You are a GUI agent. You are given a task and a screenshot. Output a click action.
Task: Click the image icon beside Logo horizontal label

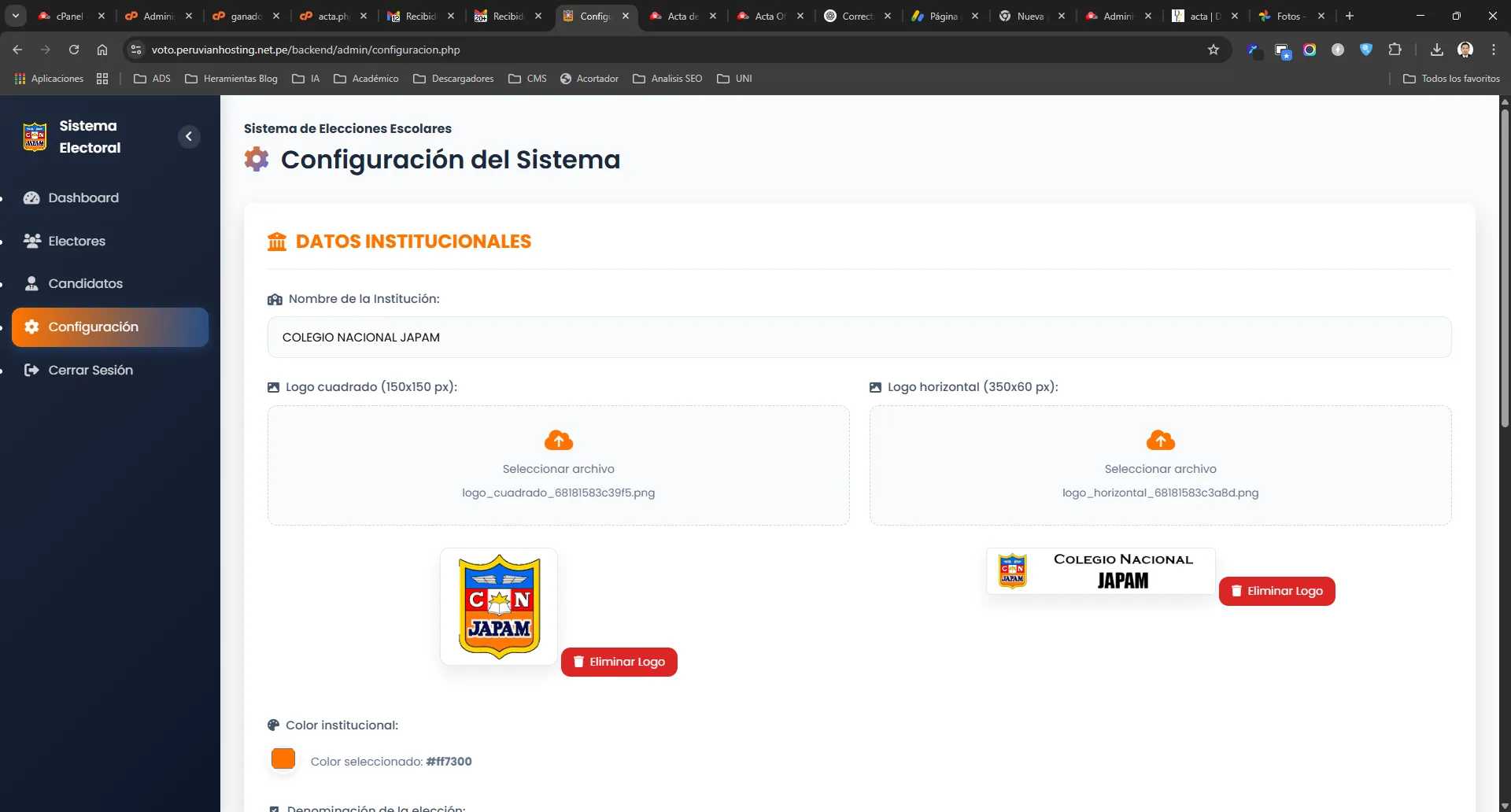click(875, 387)
